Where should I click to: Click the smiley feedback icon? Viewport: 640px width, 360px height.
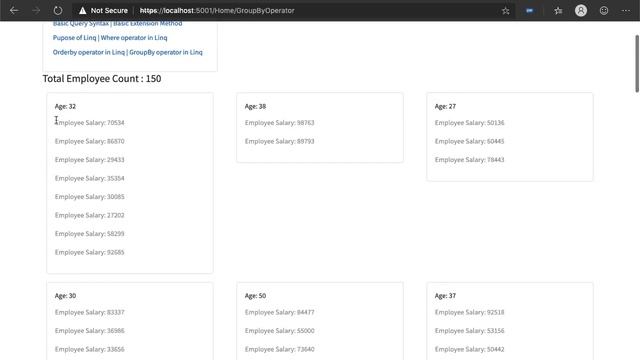click(x=604, y=11)
